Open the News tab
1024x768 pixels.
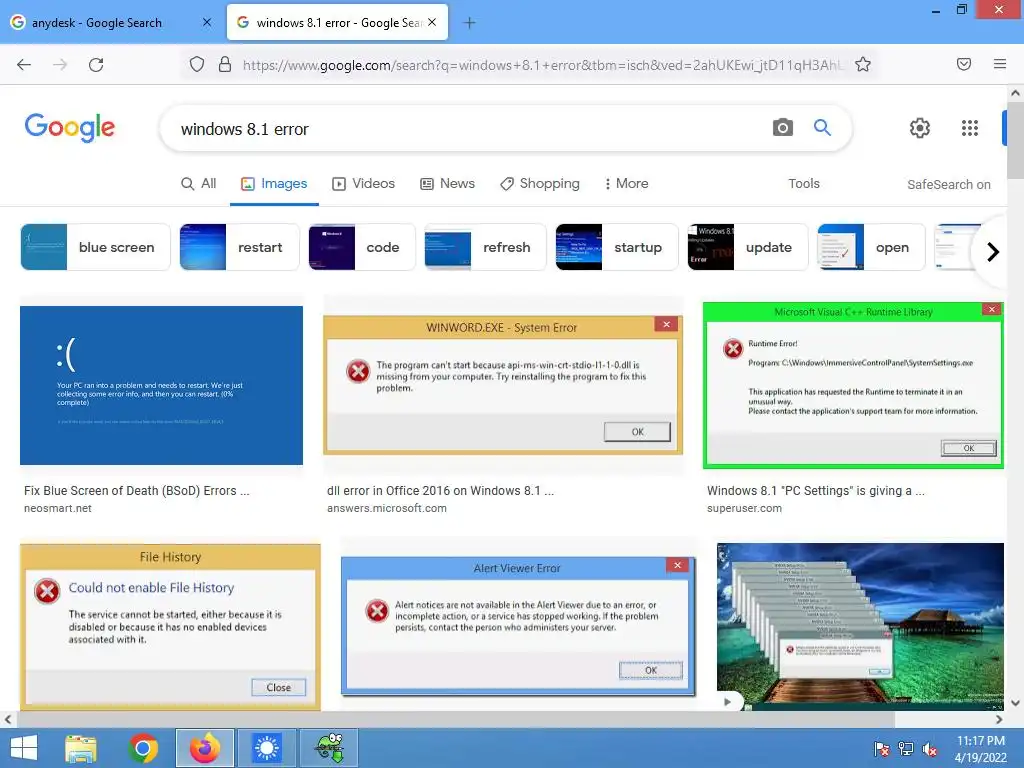point(447,184)
